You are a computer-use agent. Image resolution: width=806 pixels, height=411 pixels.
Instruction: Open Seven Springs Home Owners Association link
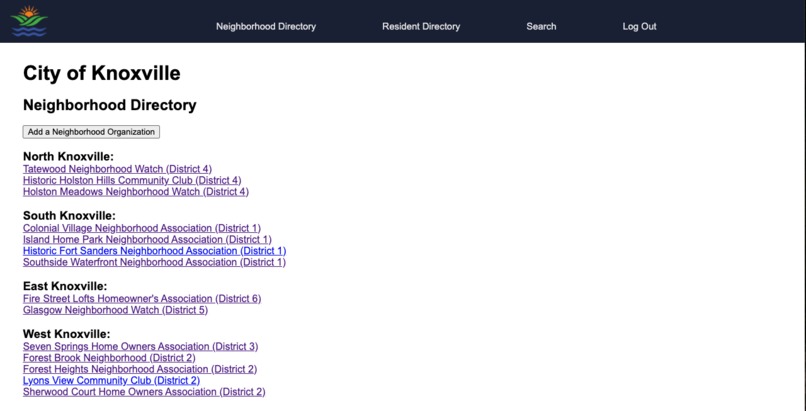(x=140, y=347)
